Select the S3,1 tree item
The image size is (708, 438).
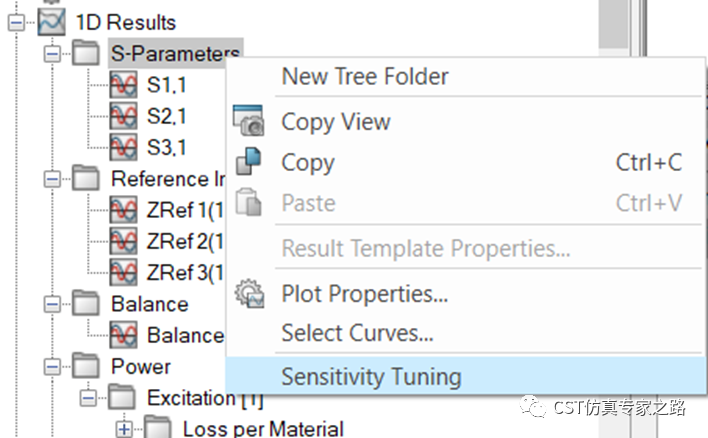[166, 147]
